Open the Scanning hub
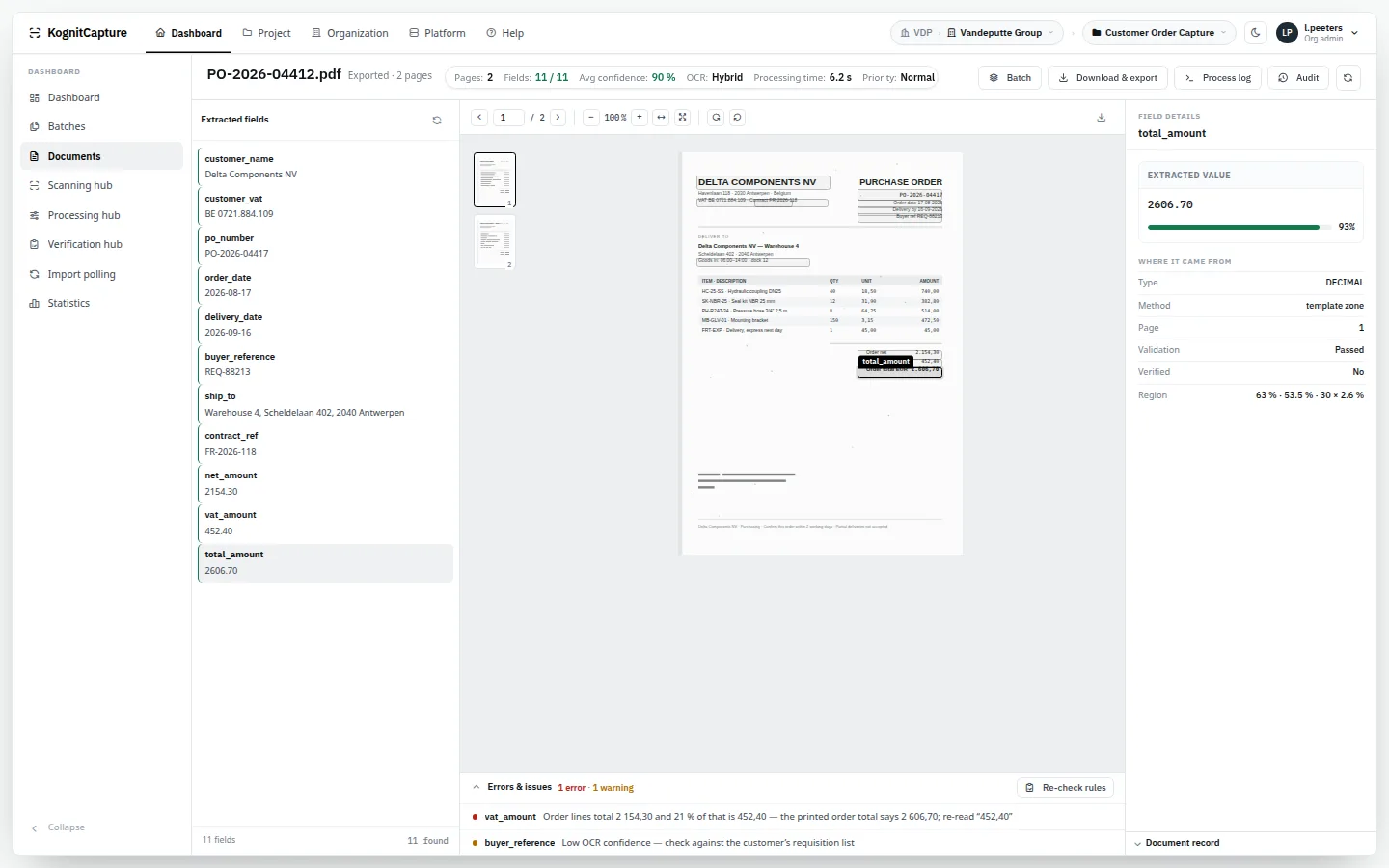The width and height of the screenshot is (1389, 868). click(101, 185)
